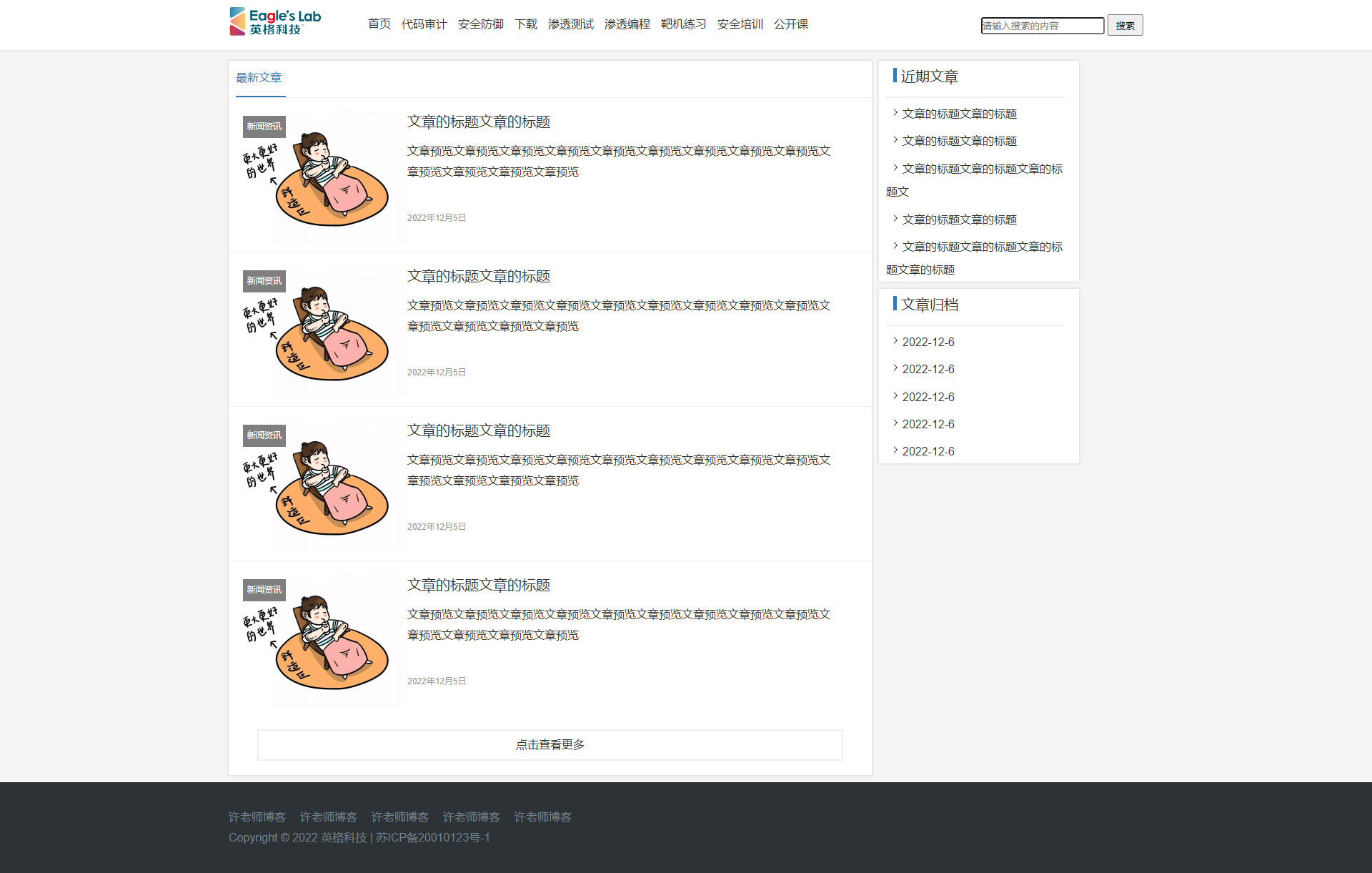Click the 苏ICP备20010123号-1 footer link
The width and height of the screenshot is (1372, 873).
(x=433, y=838)
